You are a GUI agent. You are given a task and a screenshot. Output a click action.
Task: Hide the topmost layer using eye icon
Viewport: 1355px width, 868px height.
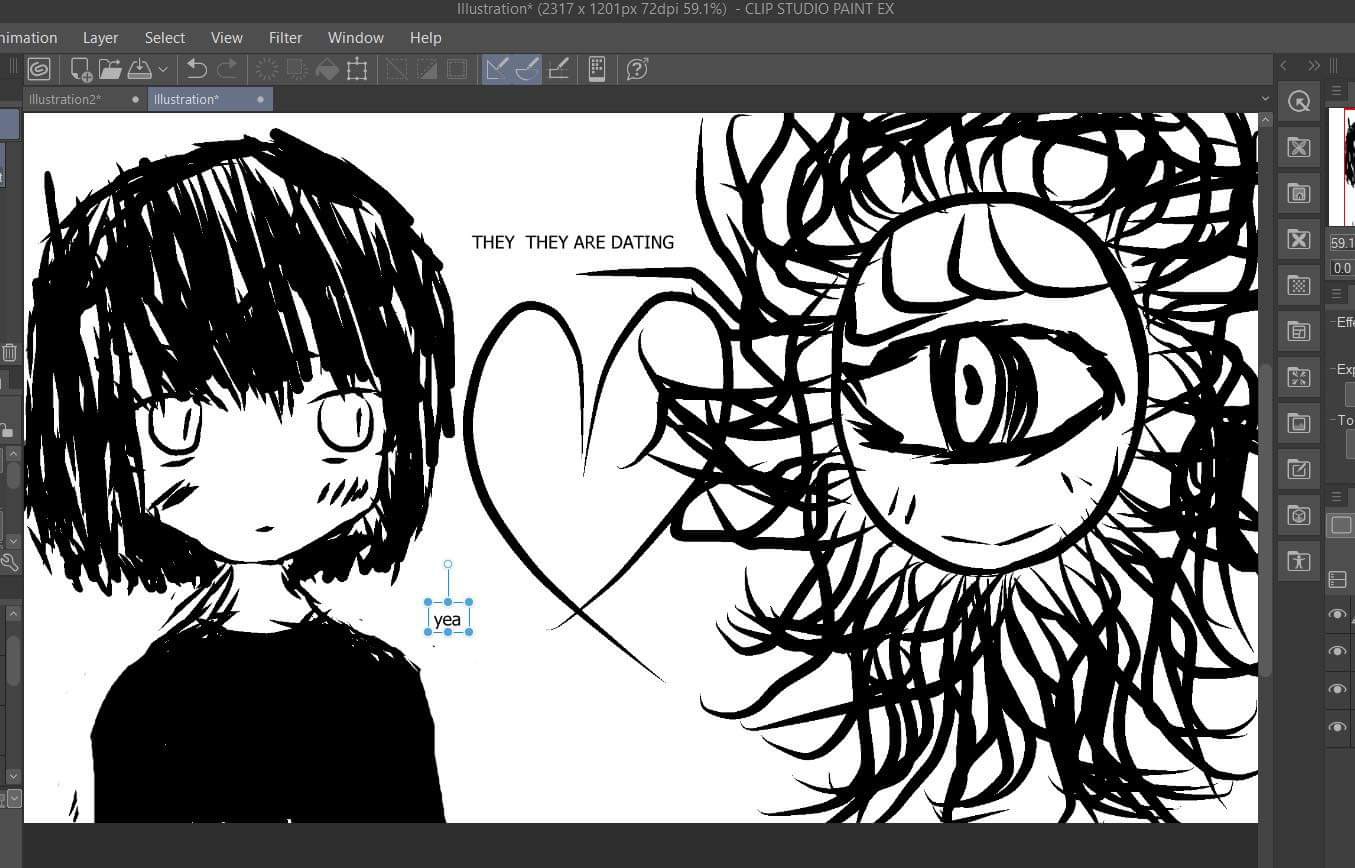pos(1337,614)
